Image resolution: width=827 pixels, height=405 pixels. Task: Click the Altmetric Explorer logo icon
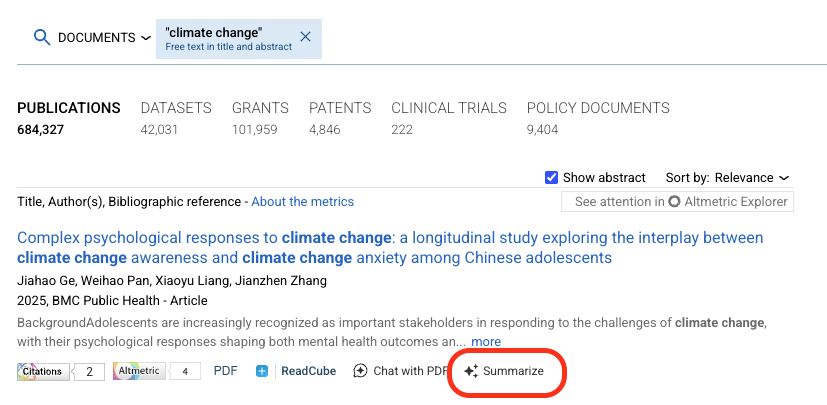coord(674,202)
